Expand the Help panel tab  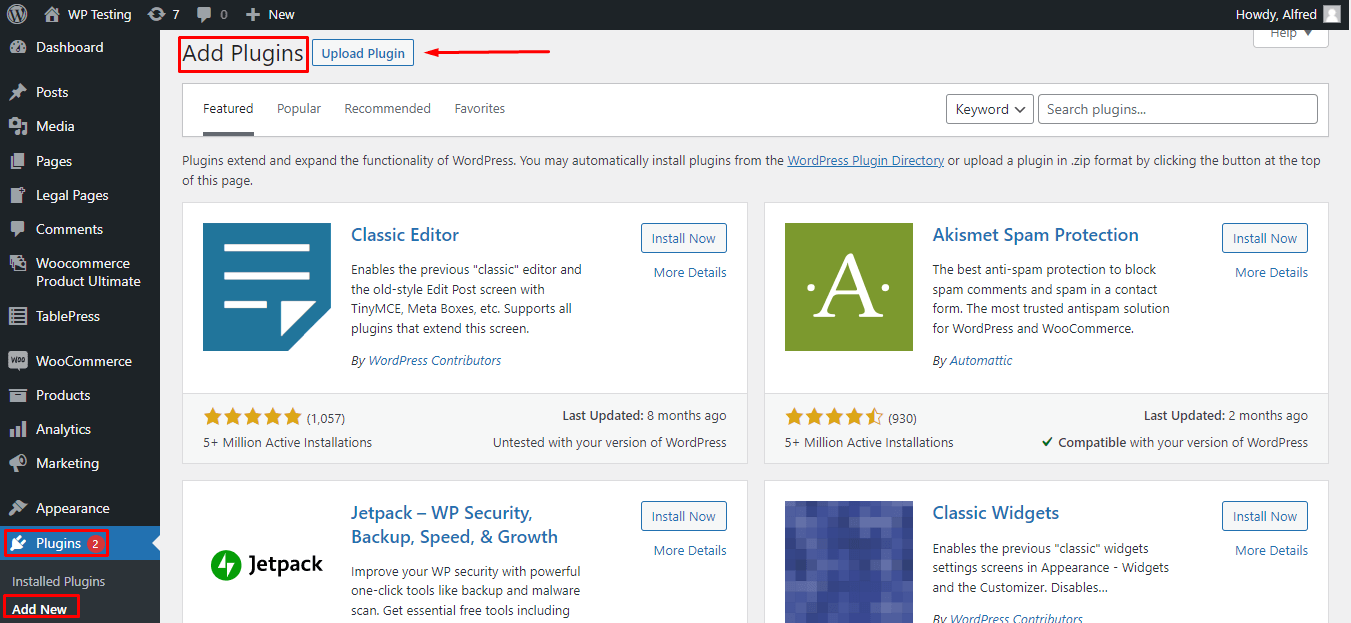(x=1291, y=35)
